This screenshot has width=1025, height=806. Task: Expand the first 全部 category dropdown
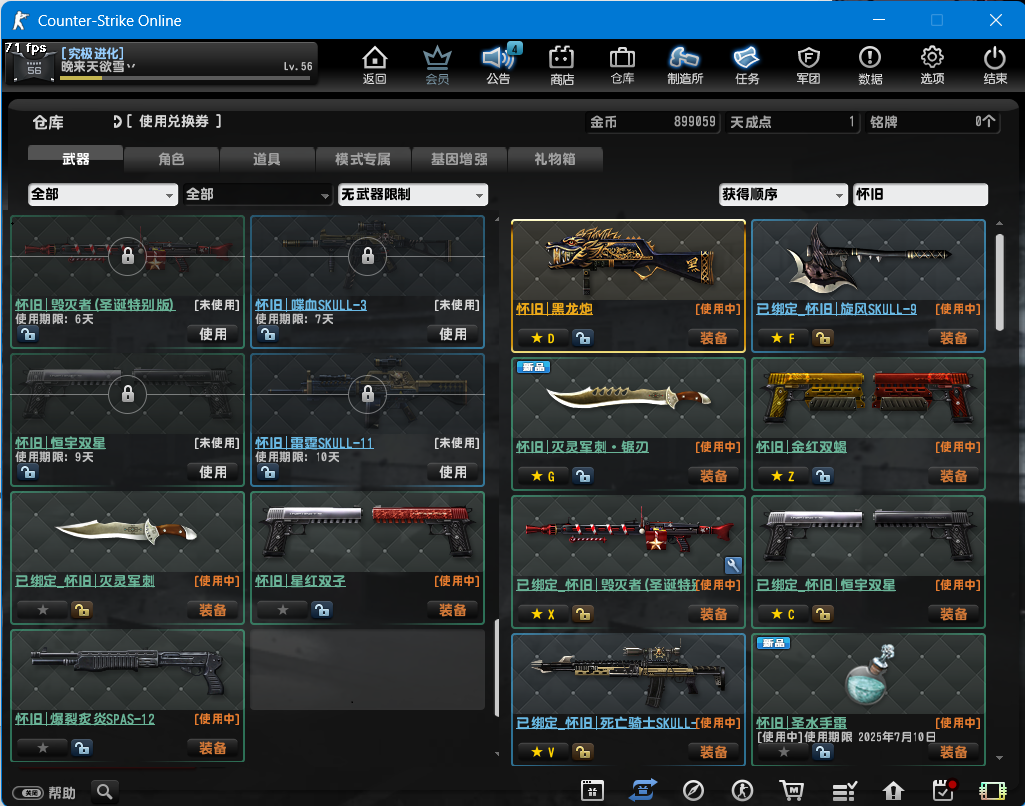pos(103,194)
